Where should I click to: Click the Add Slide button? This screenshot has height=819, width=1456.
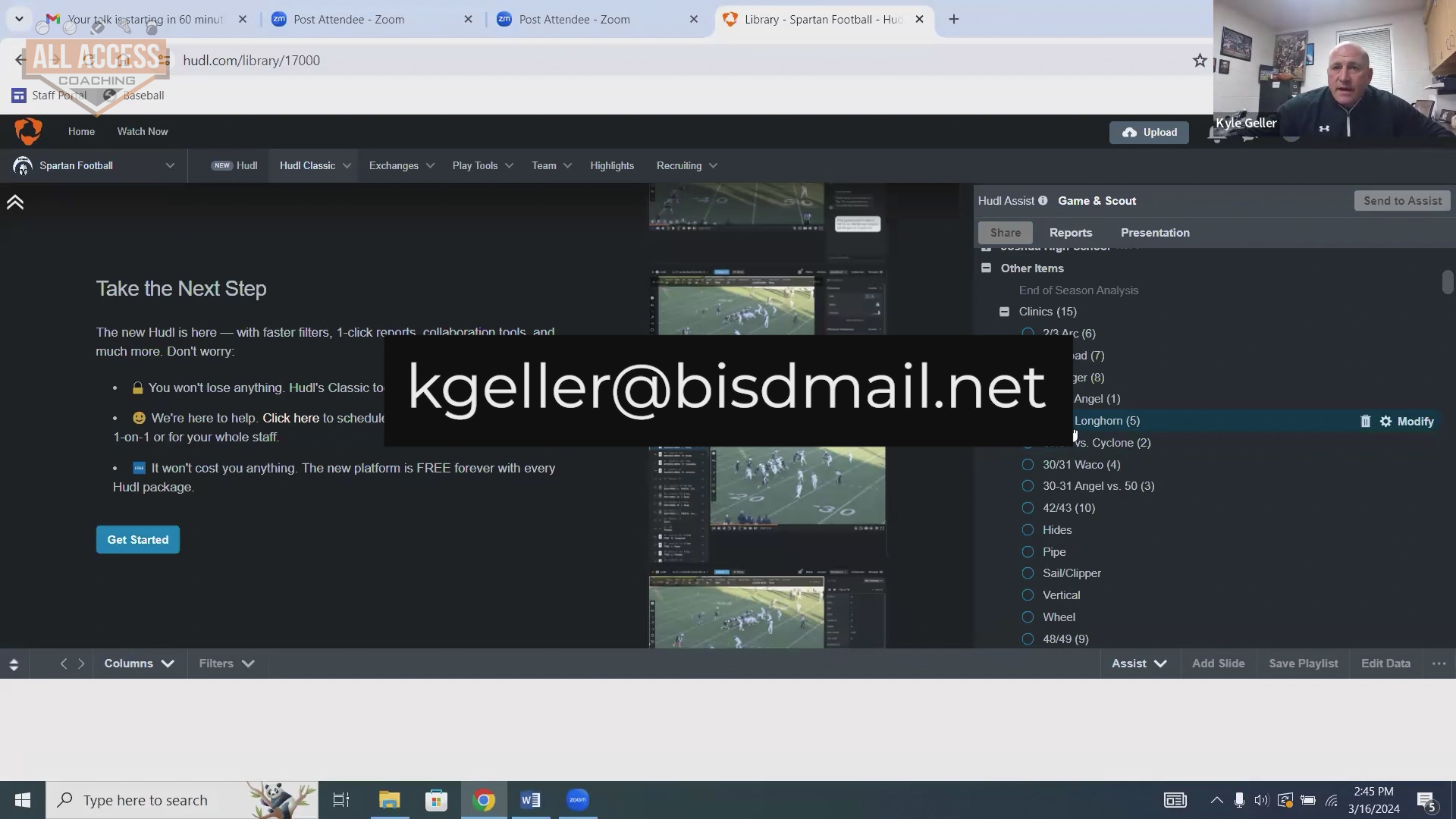[1218, 664]
